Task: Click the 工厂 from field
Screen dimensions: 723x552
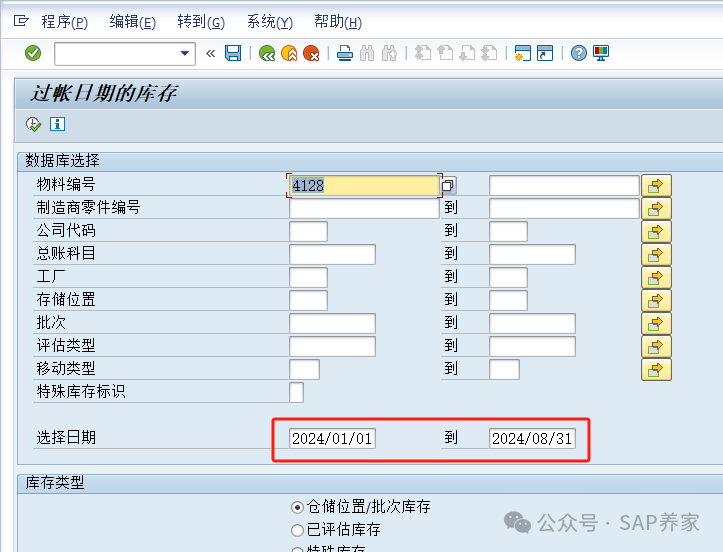Action: click(x=308, y=278)
